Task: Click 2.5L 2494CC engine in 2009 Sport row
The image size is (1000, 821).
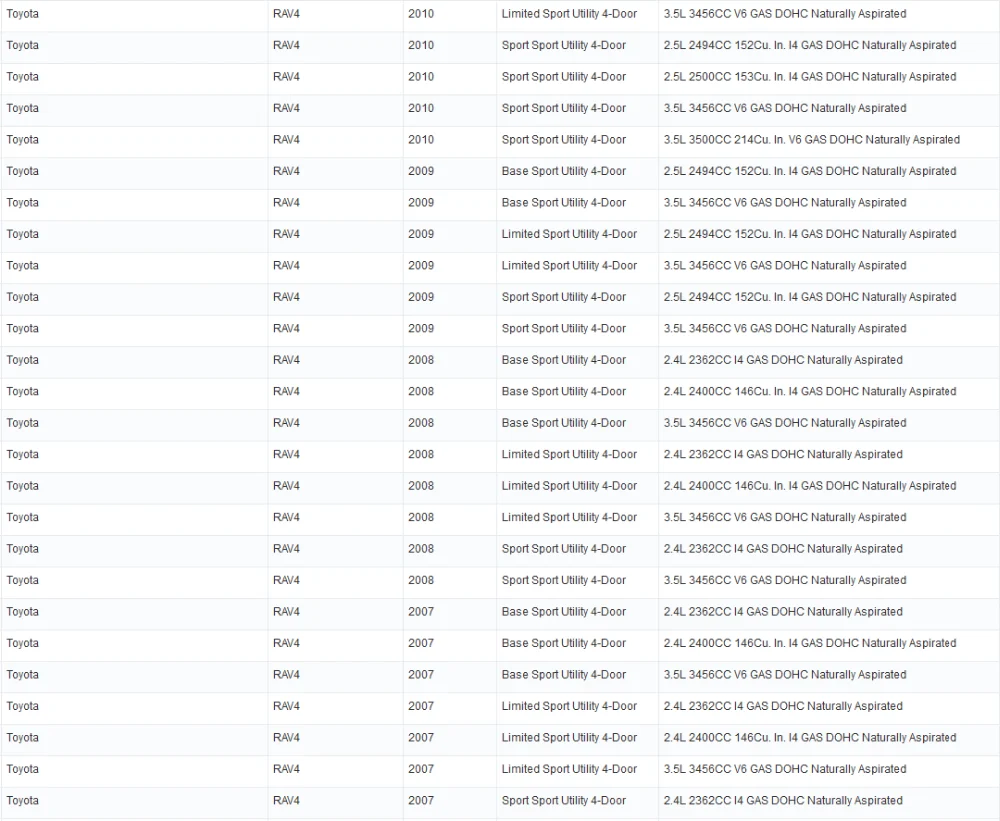Action: pyautogui.click(x=809, y=297)
